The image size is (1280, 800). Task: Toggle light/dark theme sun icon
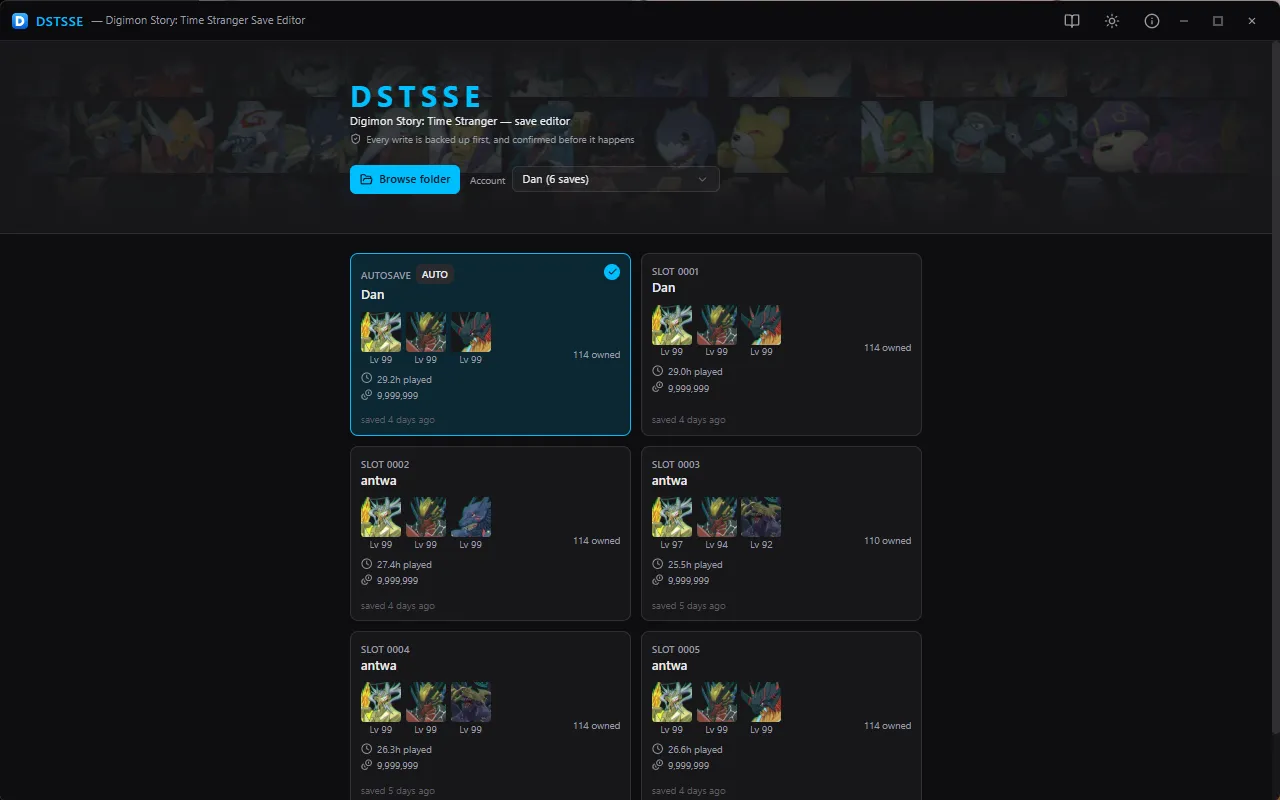[1112, 21]
